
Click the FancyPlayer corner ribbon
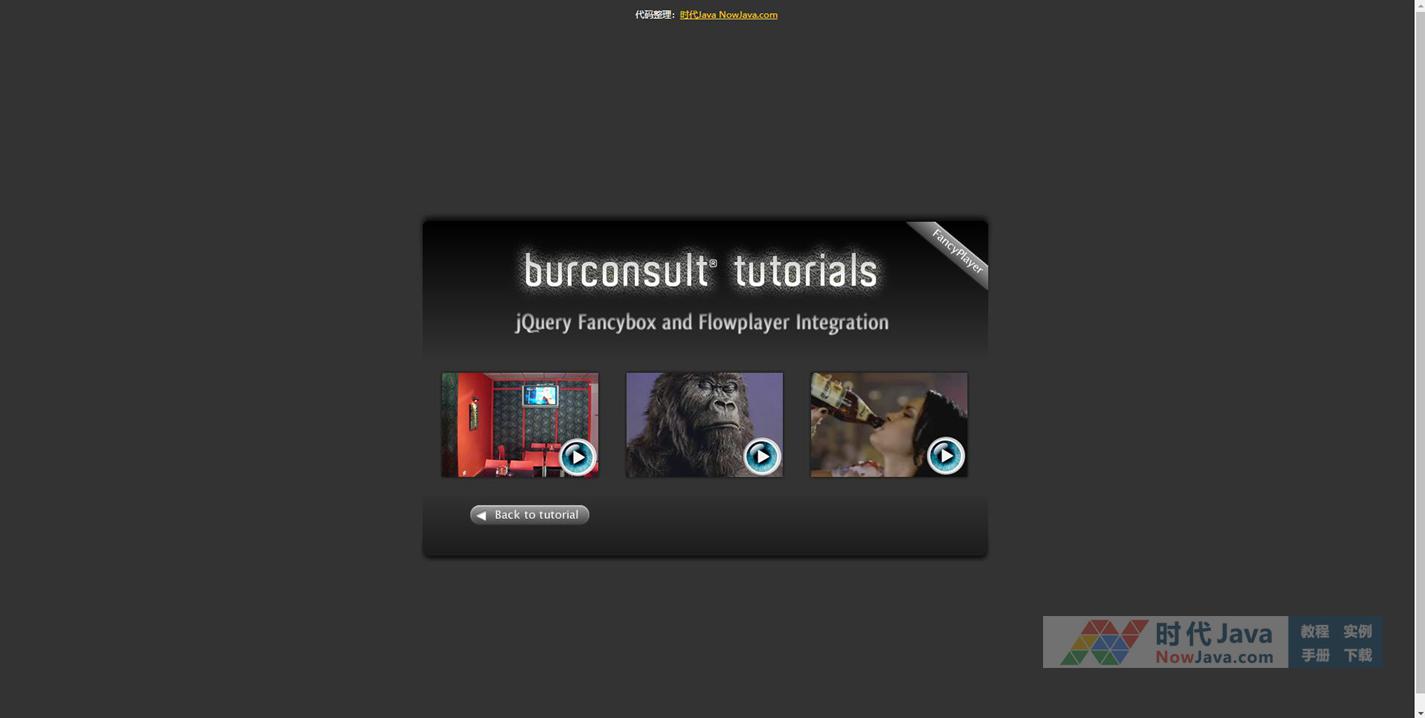click(956, 251)
